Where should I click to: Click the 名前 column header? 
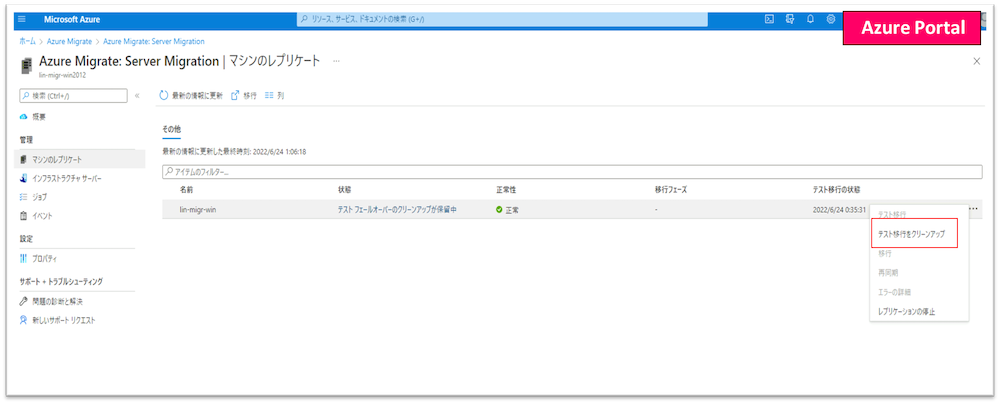(186, 190)
